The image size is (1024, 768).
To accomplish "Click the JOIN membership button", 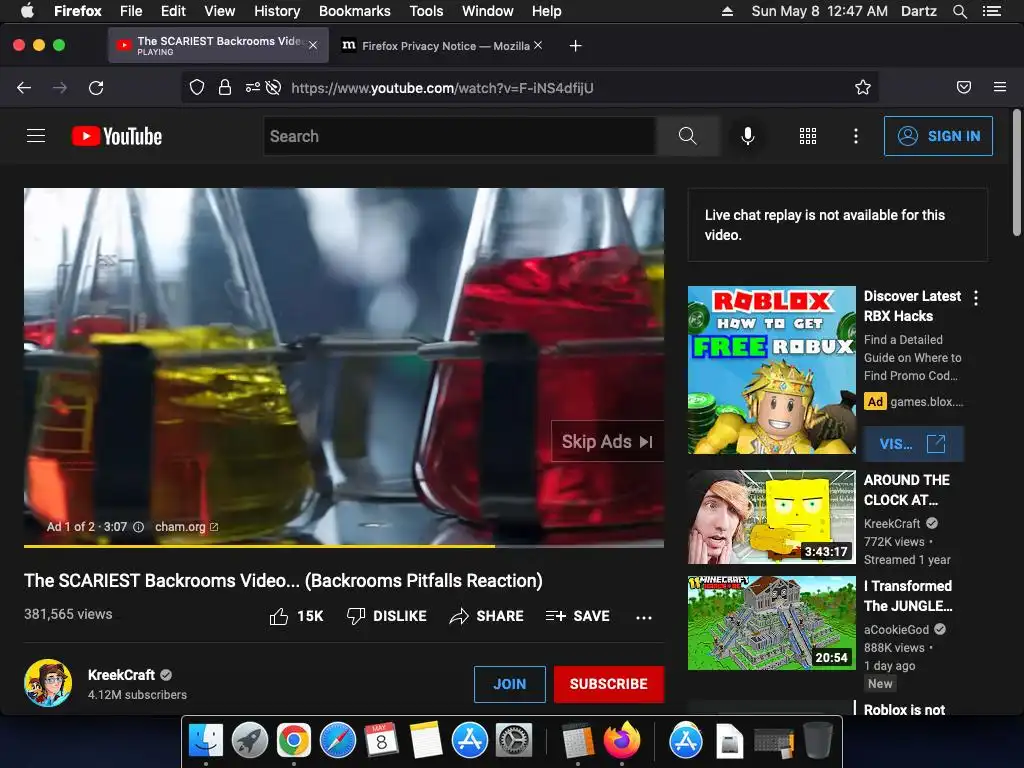I will click(x=509, y=684).
